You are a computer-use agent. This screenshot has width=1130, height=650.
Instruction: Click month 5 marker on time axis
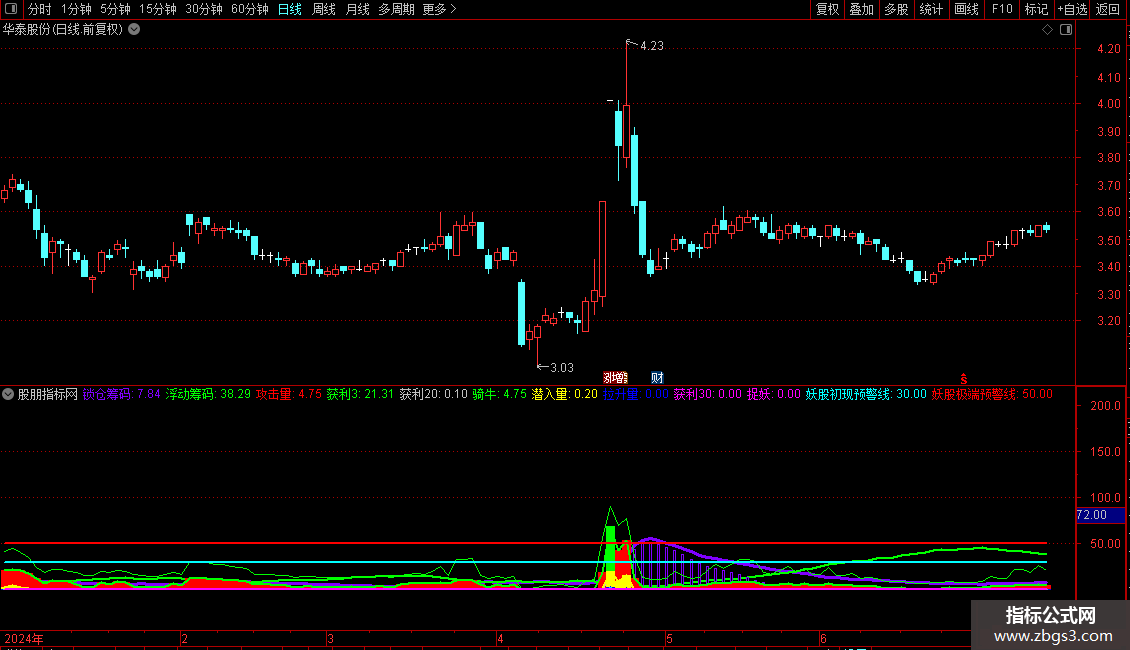tap(669, 638)
